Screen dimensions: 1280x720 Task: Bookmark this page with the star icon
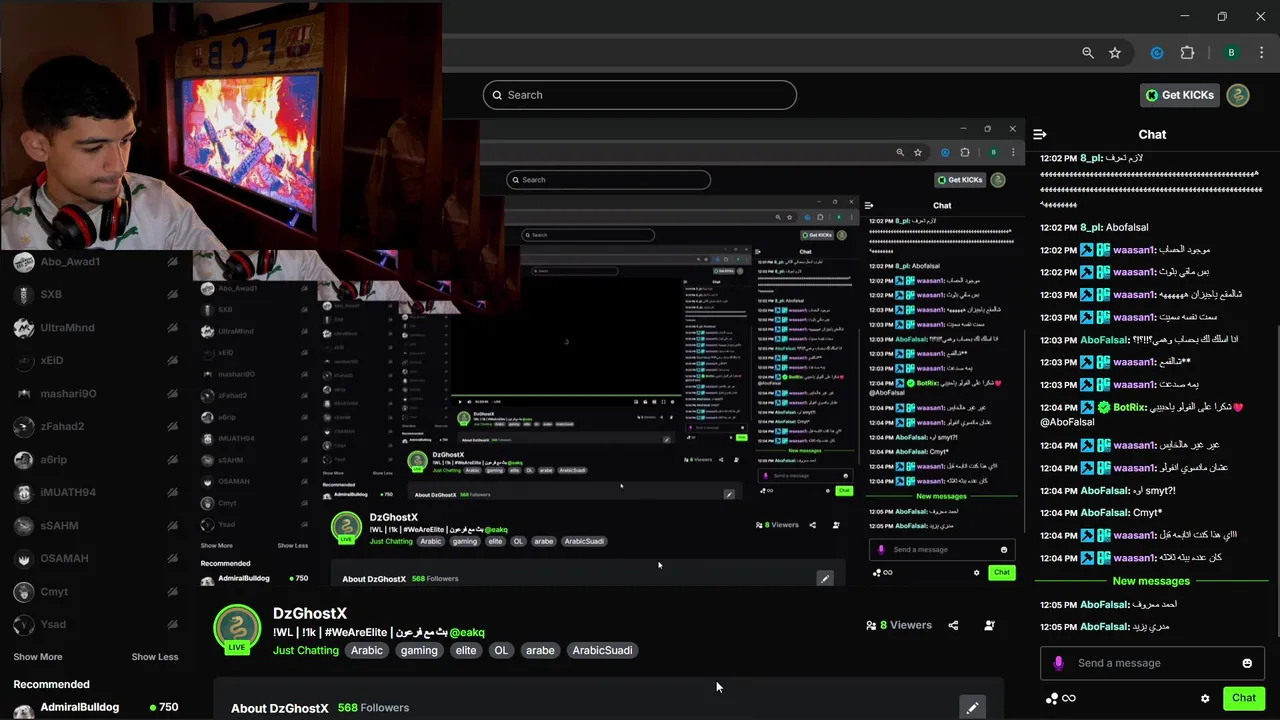(x=1115, y=53)
